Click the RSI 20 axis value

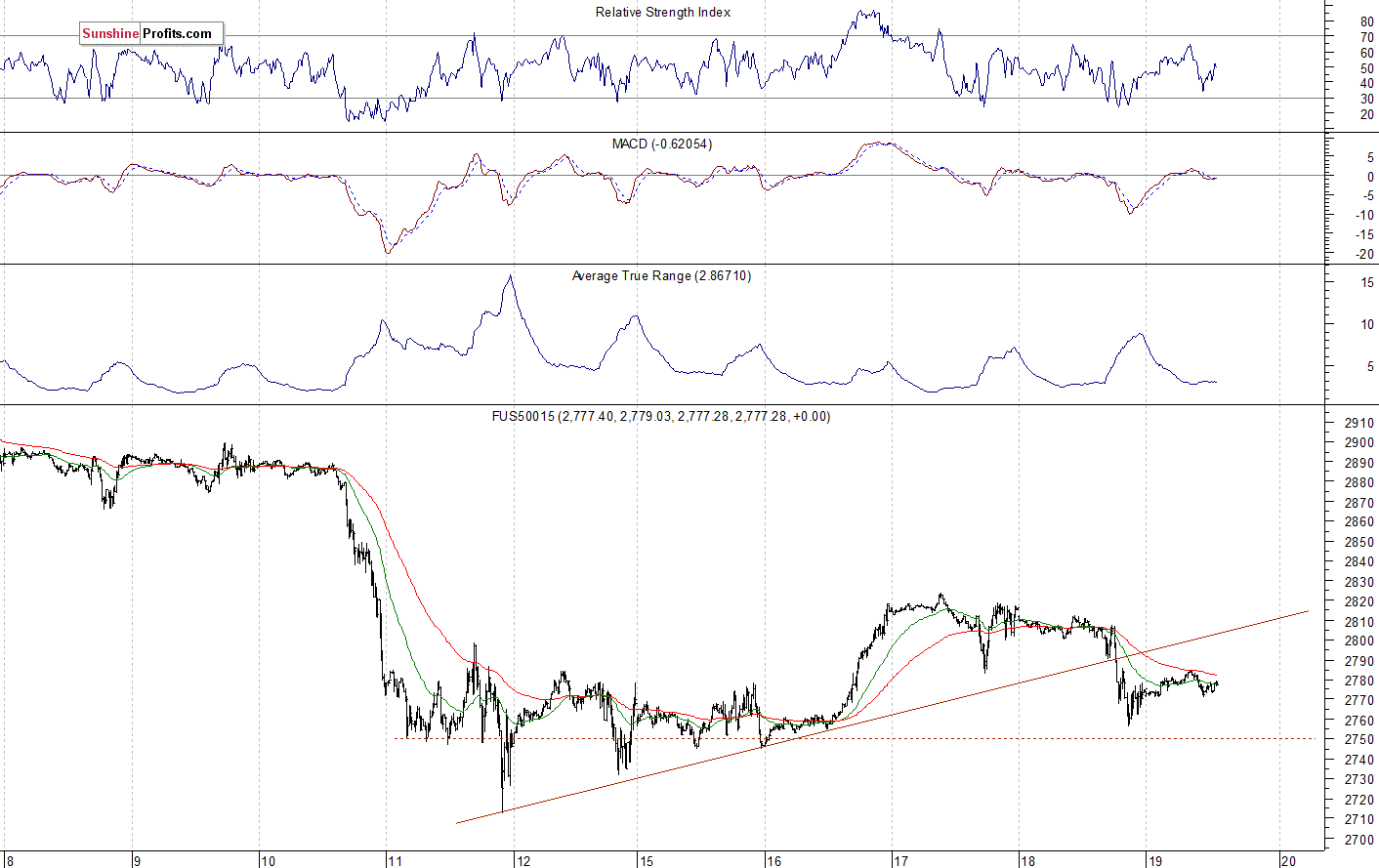coord(1366,114)
